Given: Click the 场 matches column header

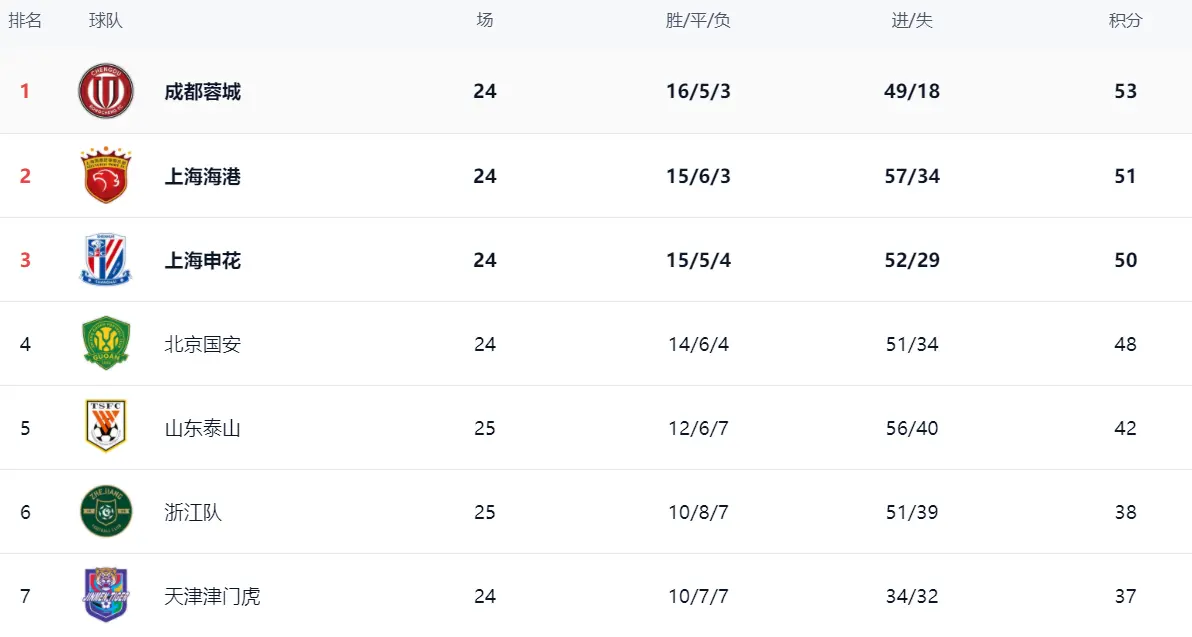Looking at the screenshot, I should pos(485,21).
